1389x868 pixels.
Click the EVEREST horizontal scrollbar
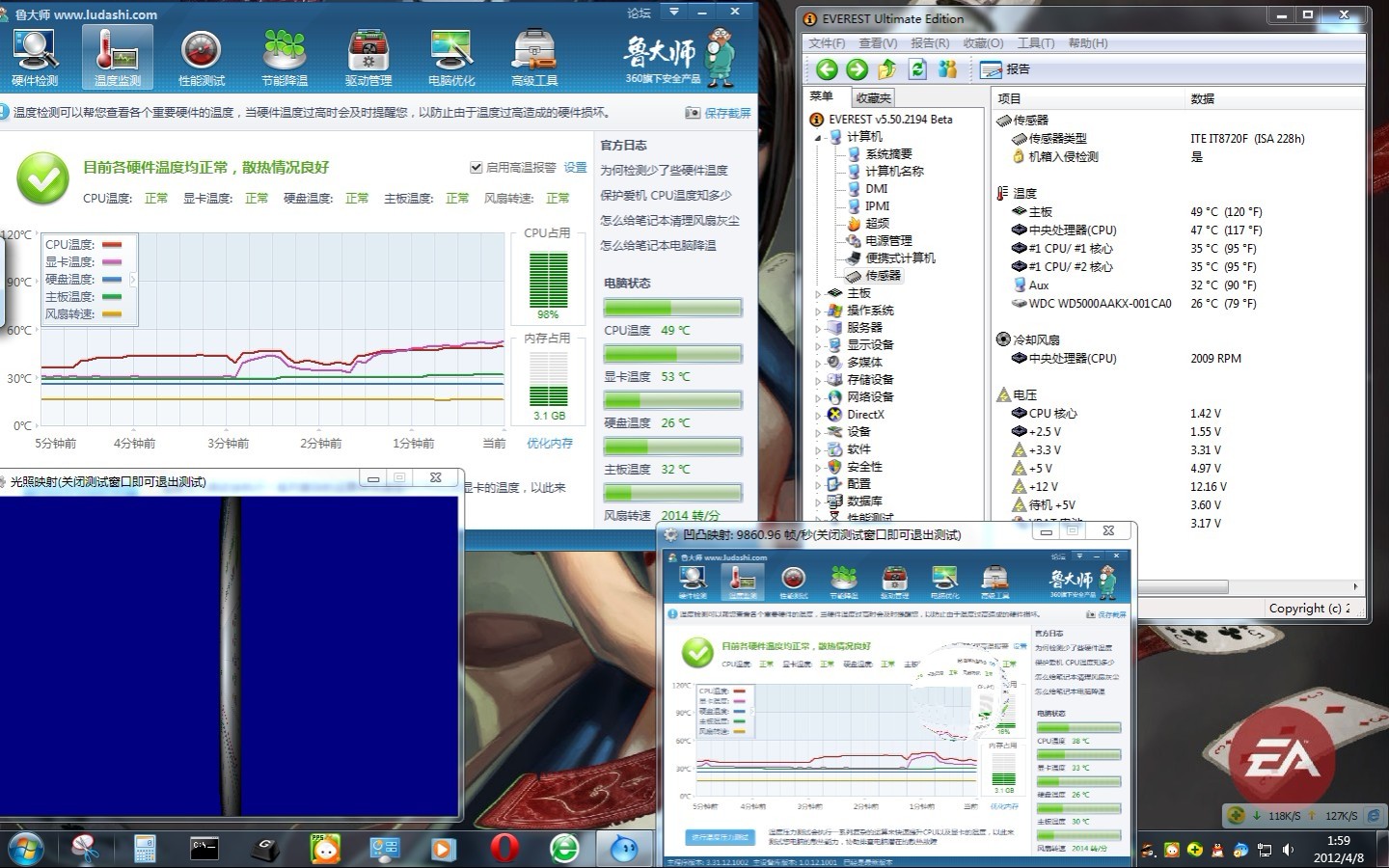pos(1184,586)
